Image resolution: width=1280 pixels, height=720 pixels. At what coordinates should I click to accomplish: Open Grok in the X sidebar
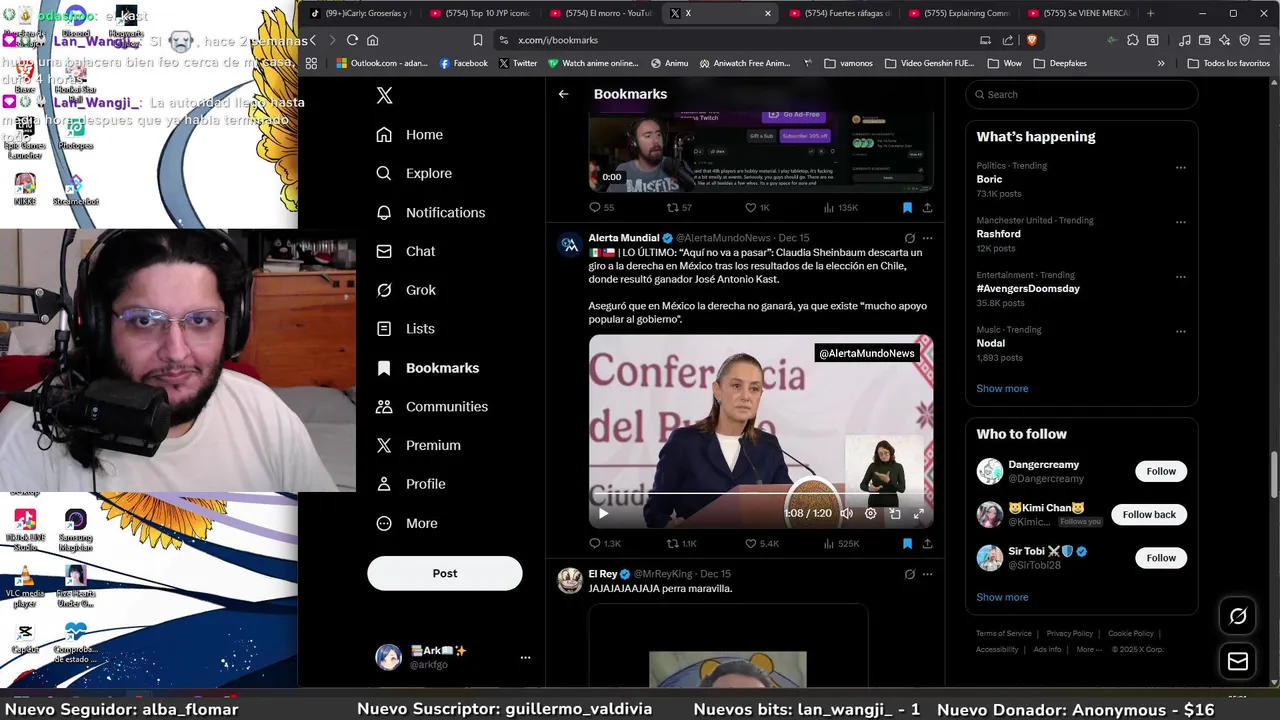coord(406,290)
